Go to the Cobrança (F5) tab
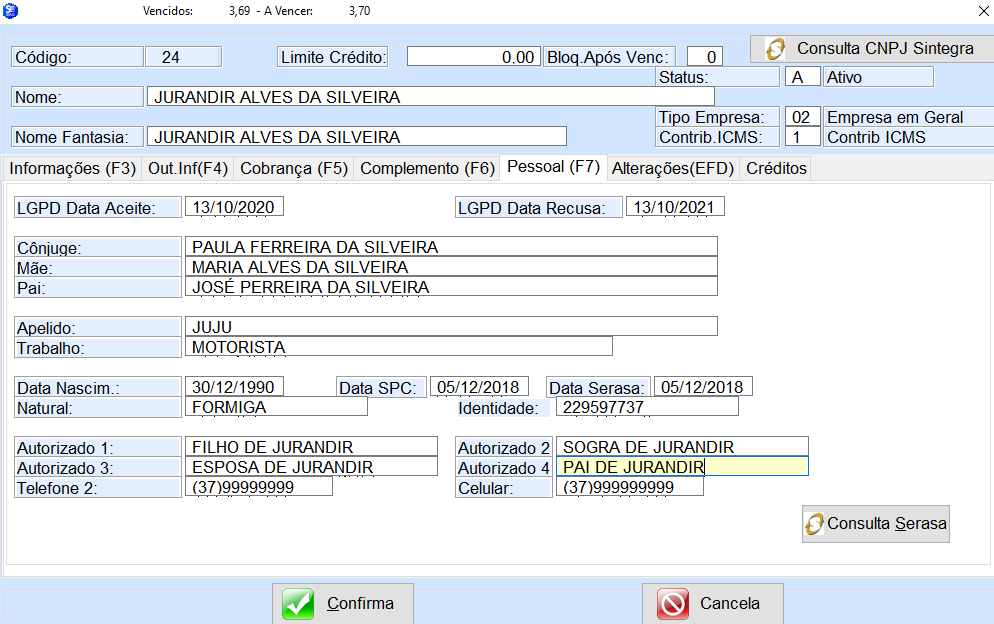The width and height of the screenshot is (994, 624). 293,168
